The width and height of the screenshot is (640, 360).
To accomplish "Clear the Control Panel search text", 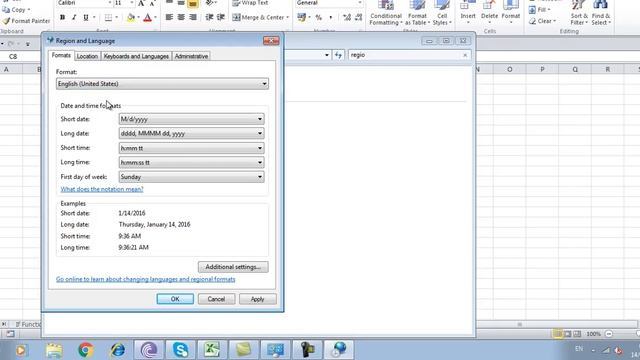I will tap(465, 55).
